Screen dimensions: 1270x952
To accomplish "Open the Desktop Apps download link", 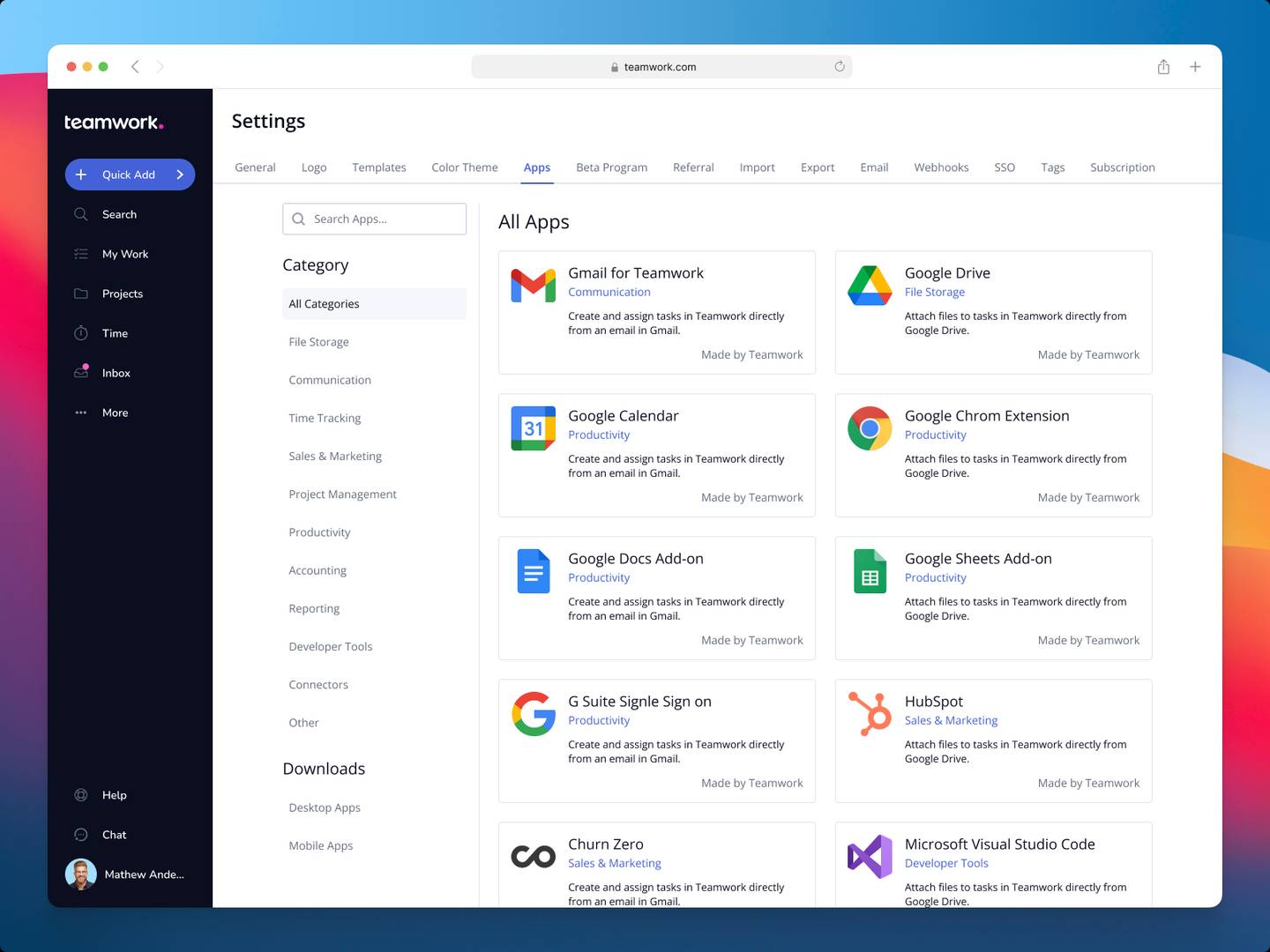I will click(x=325, y=807).
